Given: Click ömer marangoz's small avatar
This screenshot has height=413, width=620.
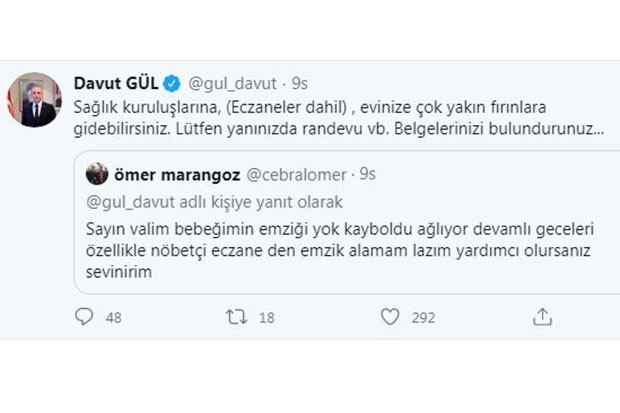Looking at the screenshot, I should [x=97, y=174].
